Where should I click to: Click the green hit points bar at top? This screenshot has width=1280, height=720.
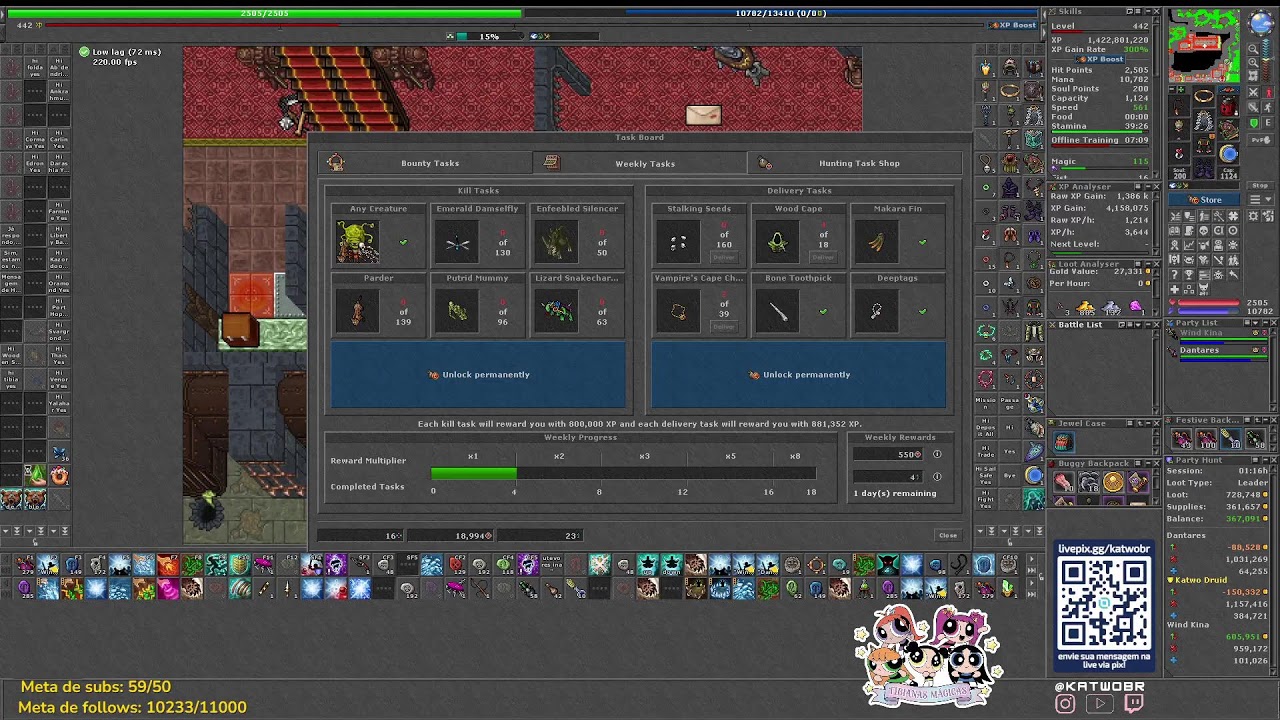[x=265, y=14]
